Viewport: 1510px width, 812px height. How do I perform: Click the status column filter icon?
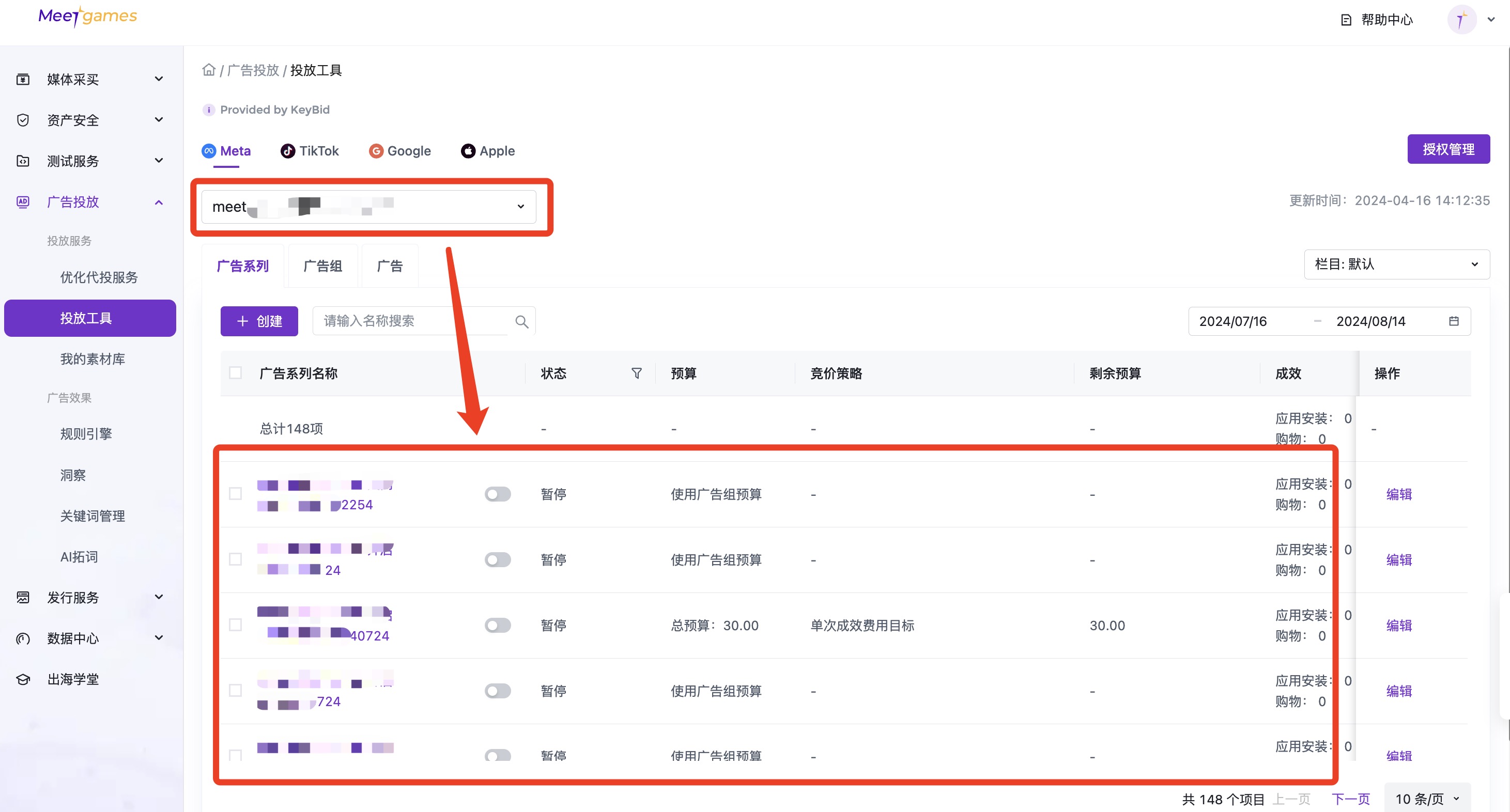pos(637,373)
